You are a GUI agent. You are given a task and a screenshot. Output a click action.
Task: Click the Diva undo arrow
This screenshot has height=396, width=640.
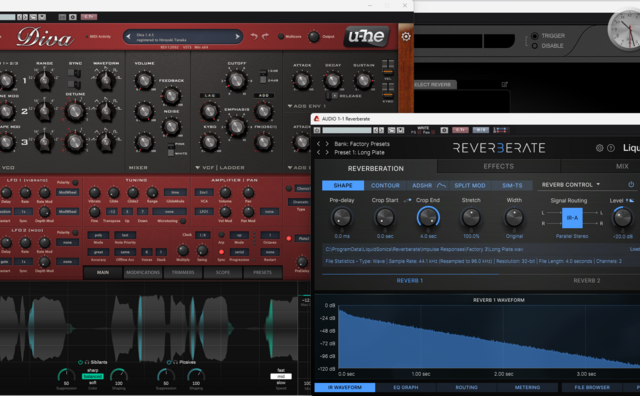[254, 36]
